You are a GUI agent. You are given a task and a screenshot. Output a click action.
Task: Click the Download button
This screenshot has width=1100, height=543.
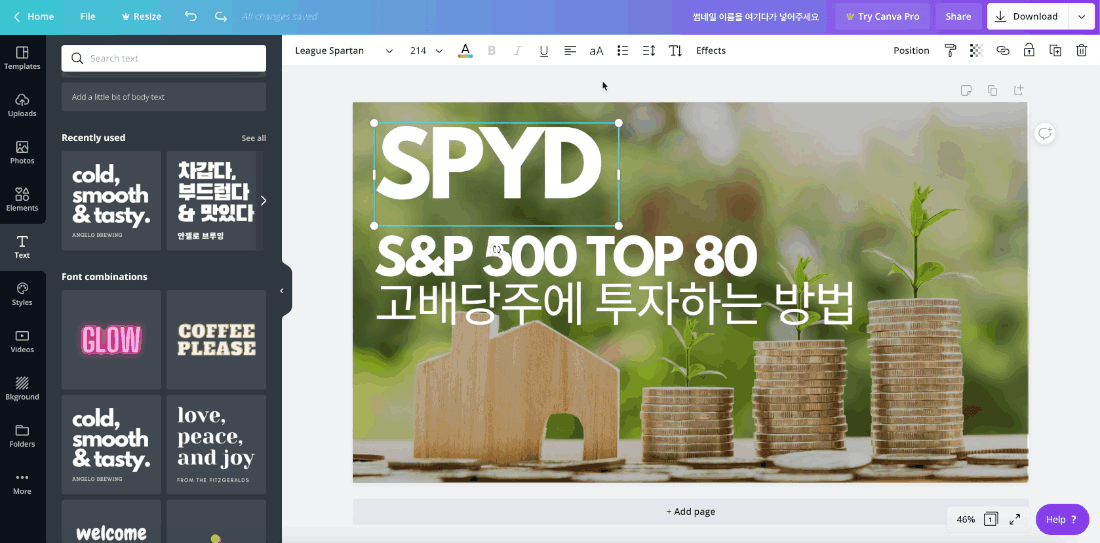(1028, 16)
